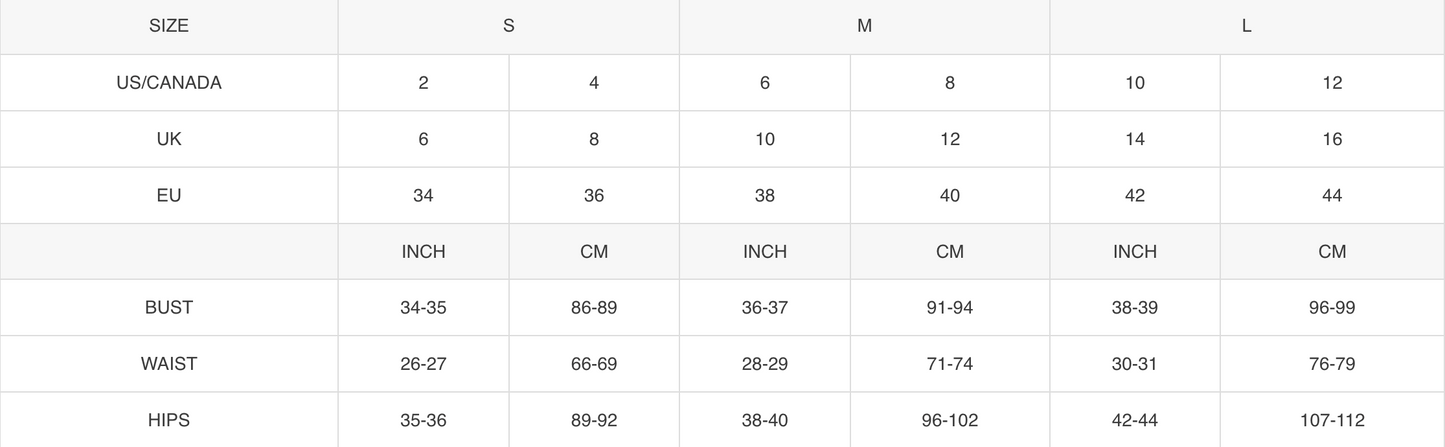Click the EU row label
1445x447 pixels.
tap(169, 195)
